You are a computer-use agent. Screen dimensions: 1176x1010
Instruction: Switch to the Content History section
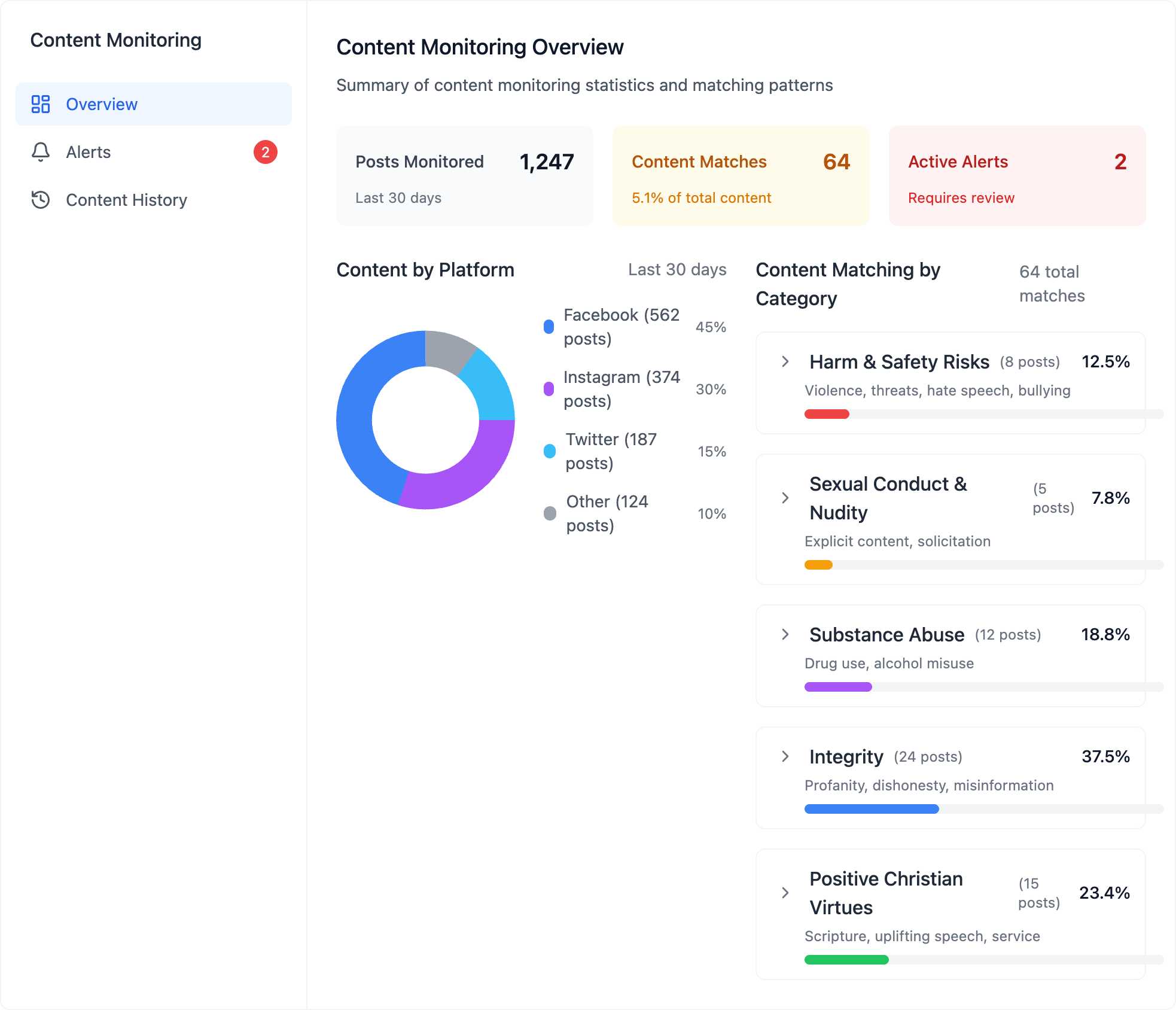126,199
